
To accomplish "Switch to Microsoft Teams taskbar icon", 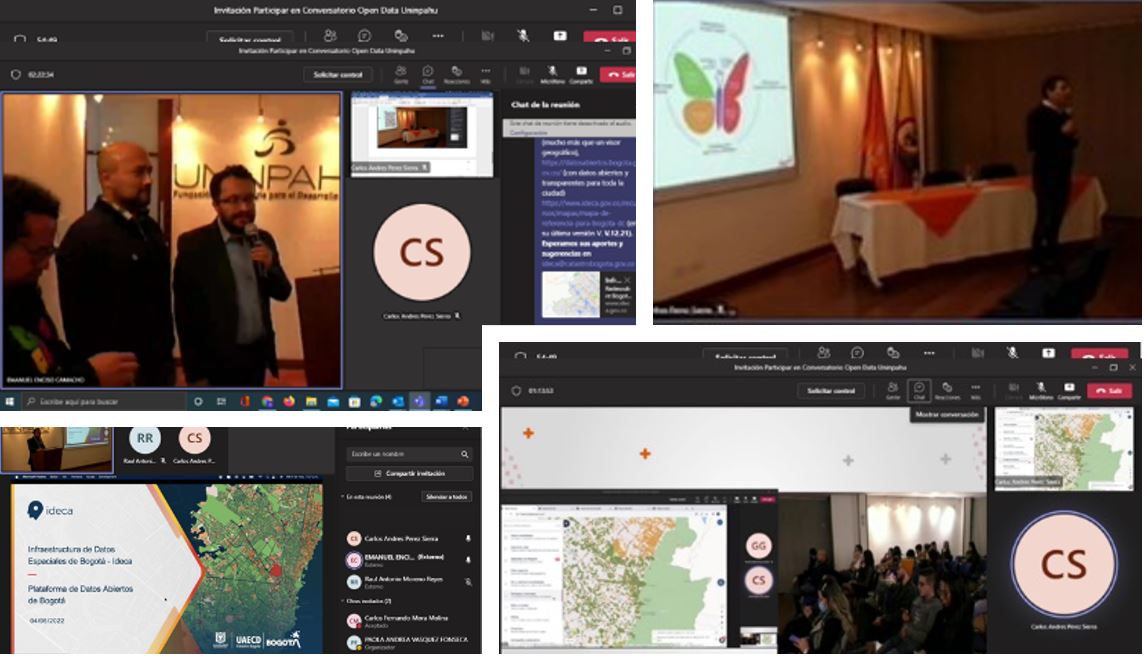I will pyautogui.click(x=420, y=401).
